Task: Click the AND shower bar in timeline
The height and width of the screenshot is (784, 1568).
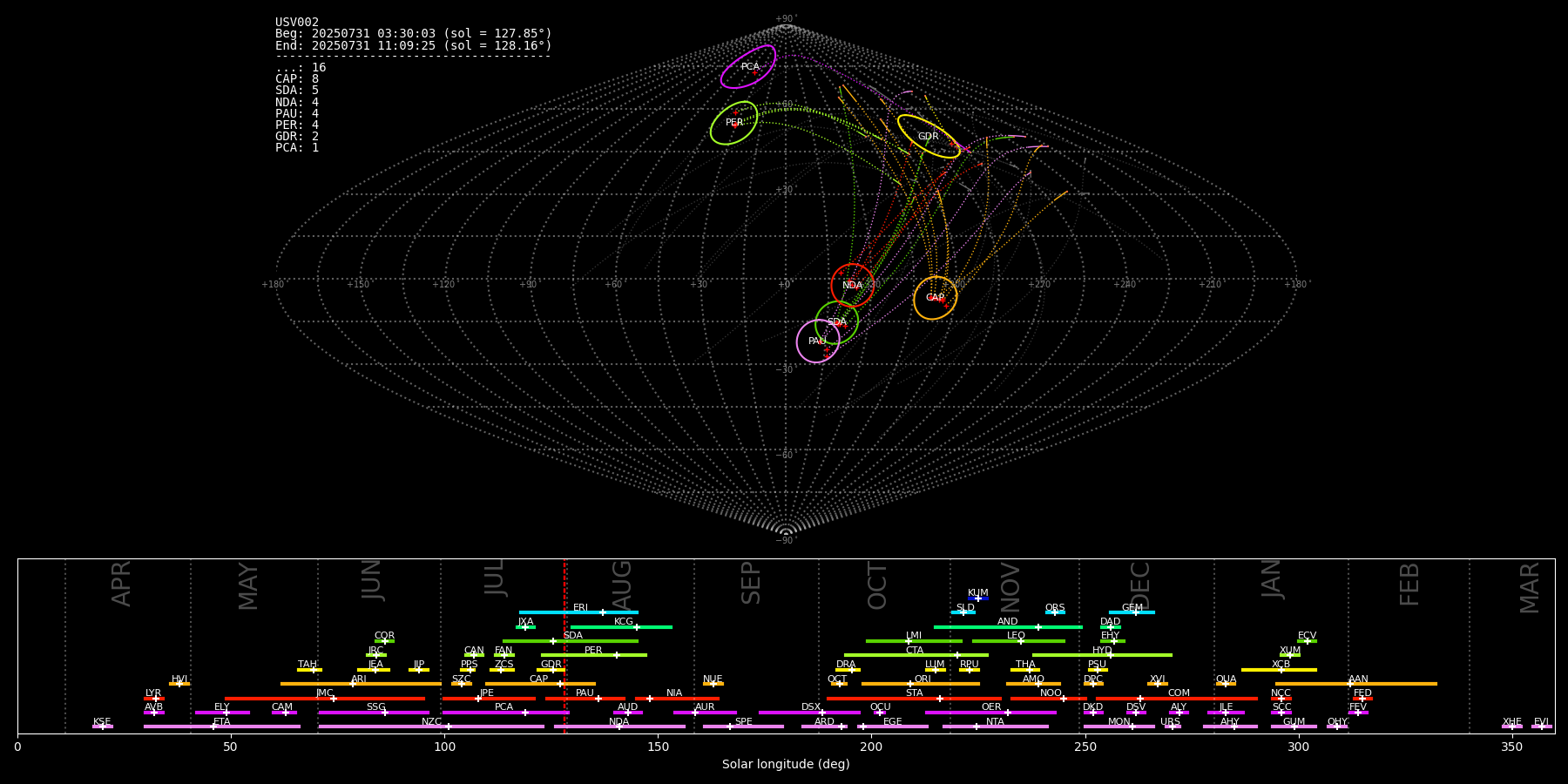Action: 1008,626
